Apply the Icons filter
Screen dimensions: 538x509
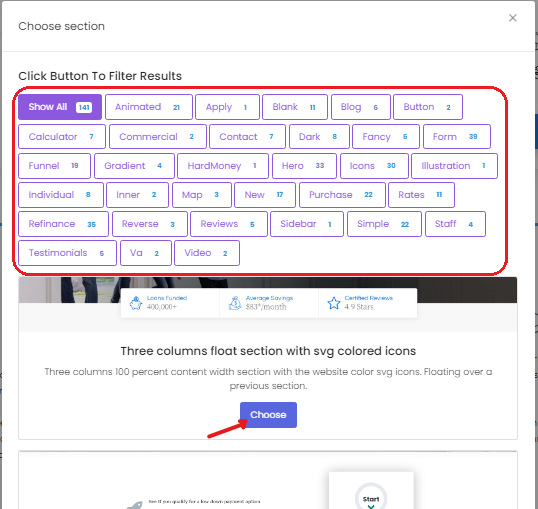click(374, 166)
